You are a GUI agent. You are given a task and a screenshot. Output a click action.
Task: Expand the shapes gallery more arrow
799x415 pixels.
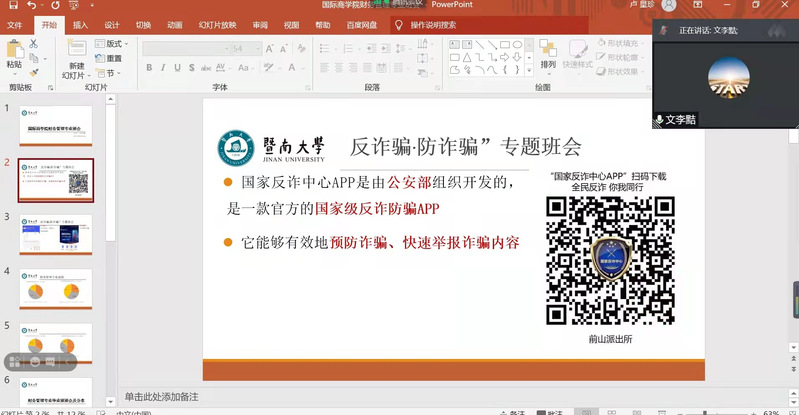point(529,70)
